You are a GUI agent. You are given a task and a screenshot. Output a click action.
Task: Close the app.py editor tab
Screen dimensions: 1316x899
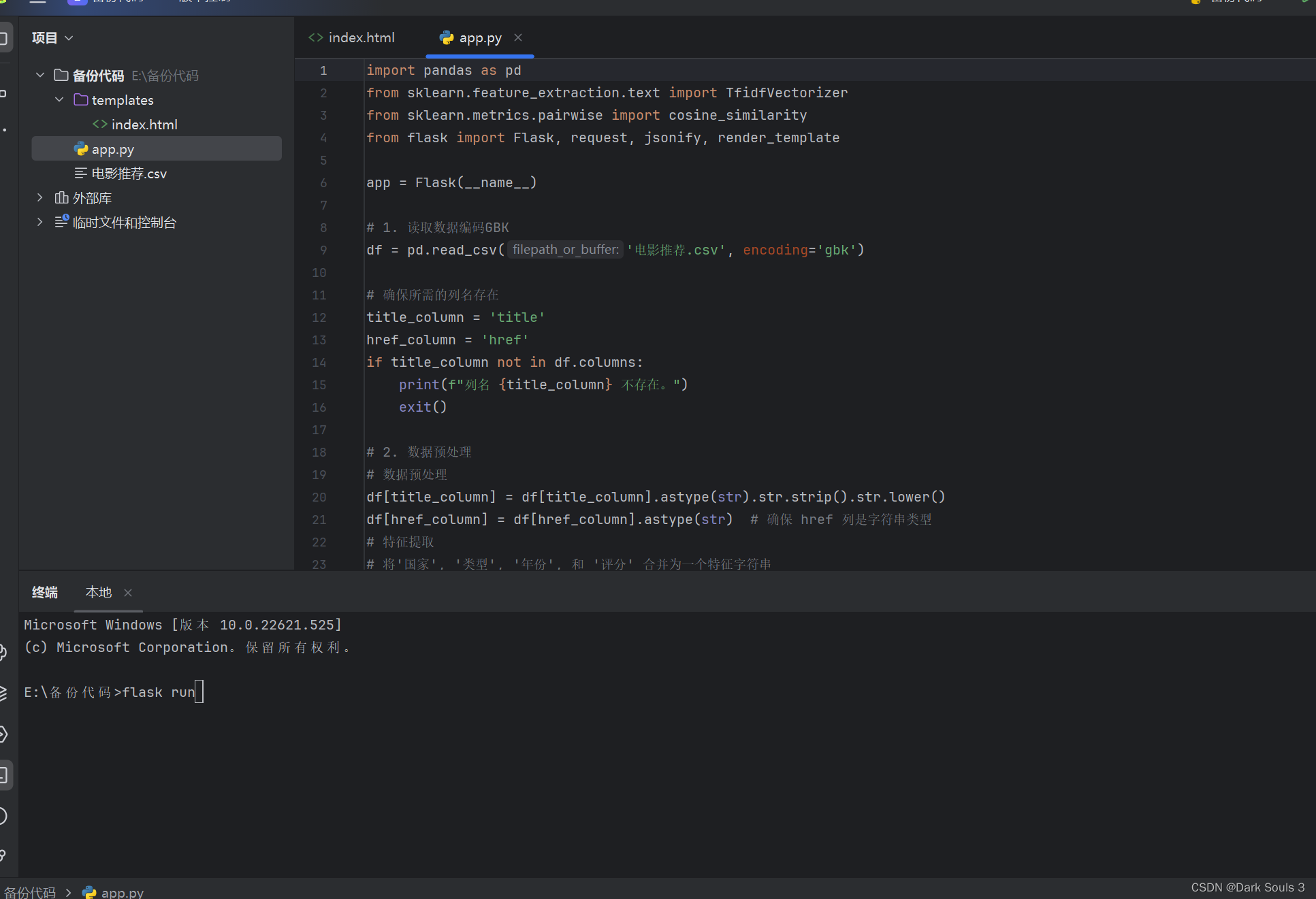pos(518,37)
